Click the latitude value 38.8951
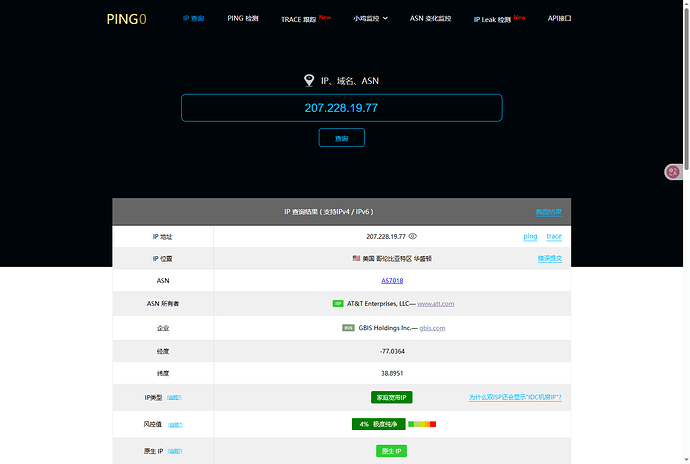 [x=392, y=373]
